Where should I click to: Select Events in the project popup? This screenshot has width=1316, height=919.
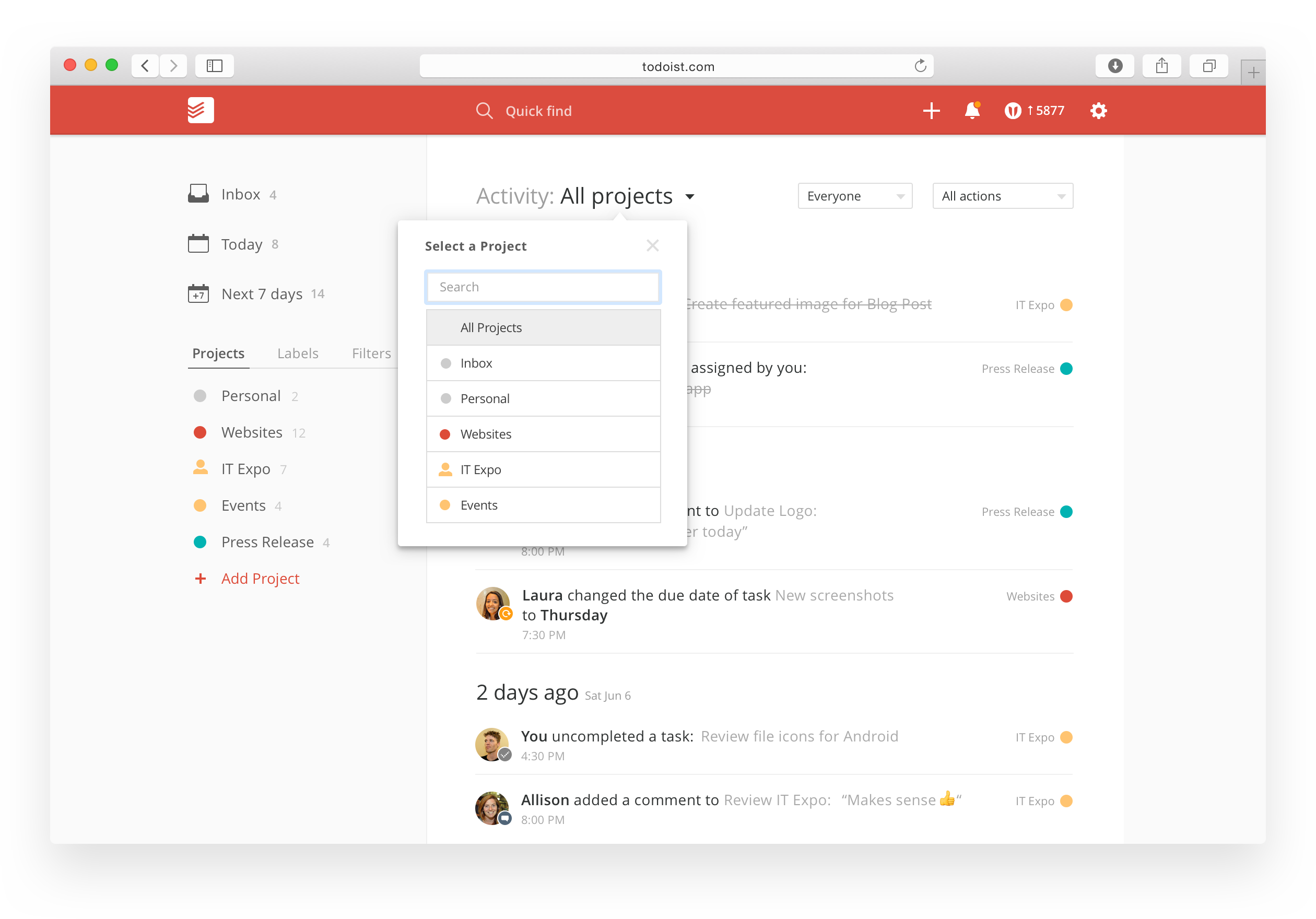click(x=543, y=505)
